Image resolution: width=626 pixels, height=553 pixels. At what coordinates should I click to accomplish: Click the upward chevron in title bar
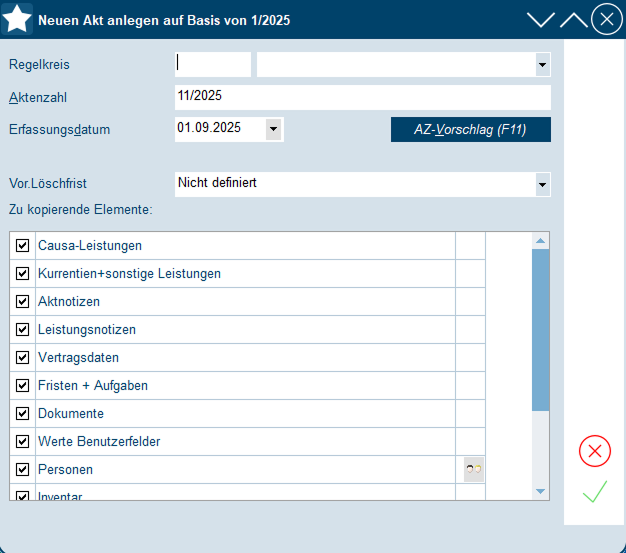coord(573,19)
